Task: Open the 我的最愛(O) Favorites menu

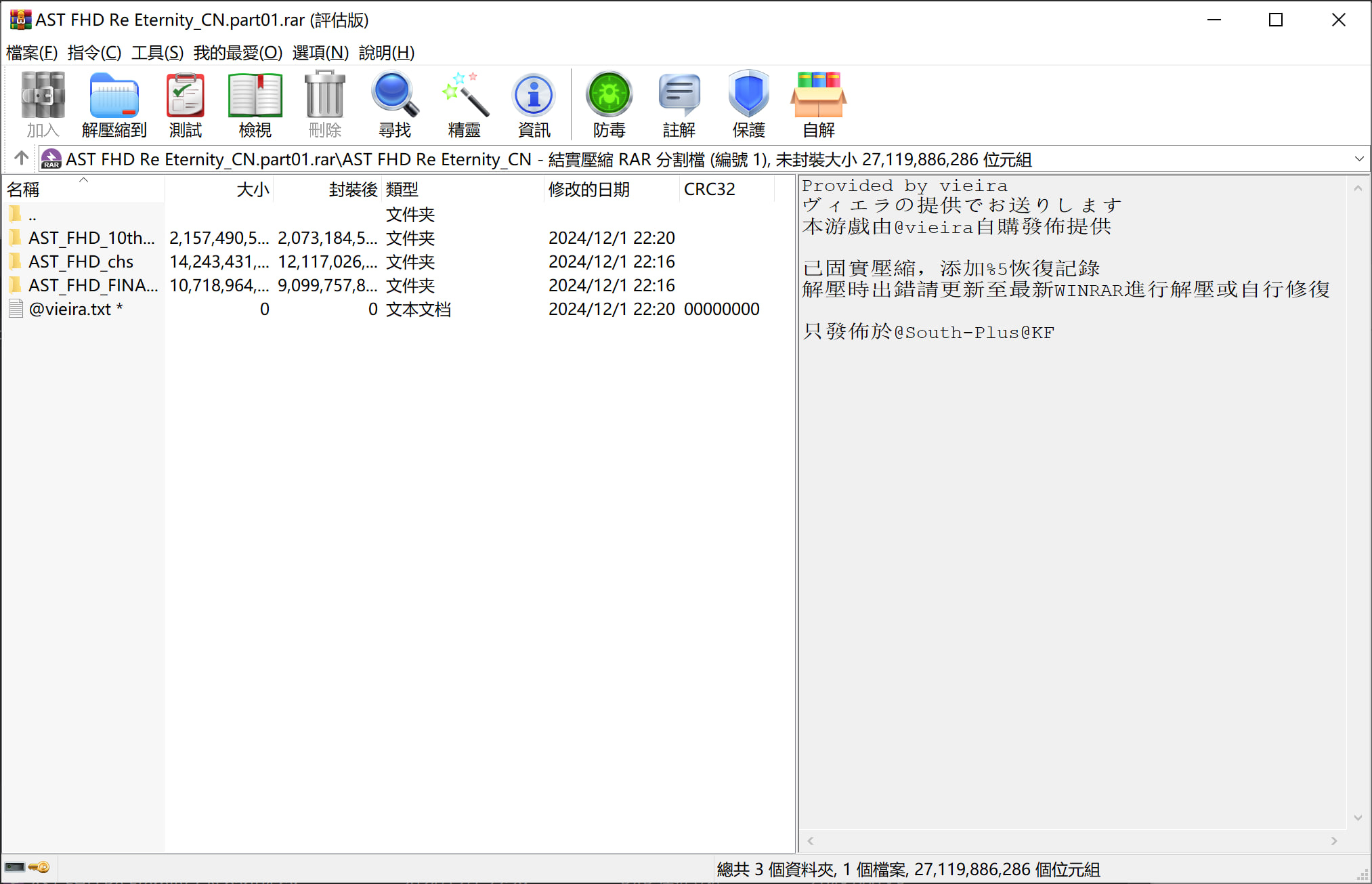Action: coord(237,53)
